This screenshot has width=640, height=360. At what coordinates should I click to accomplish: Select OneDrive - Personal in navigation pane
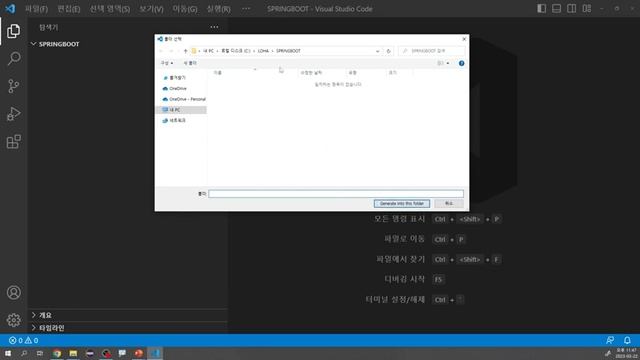(x=184, y=99)
